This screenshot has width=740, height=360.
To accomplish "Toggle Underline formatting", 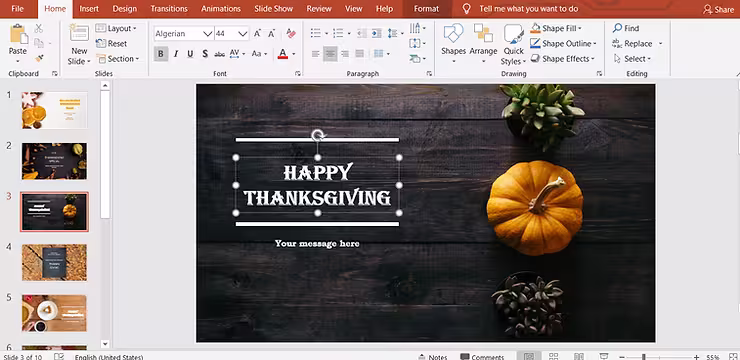I will [190, 54].
